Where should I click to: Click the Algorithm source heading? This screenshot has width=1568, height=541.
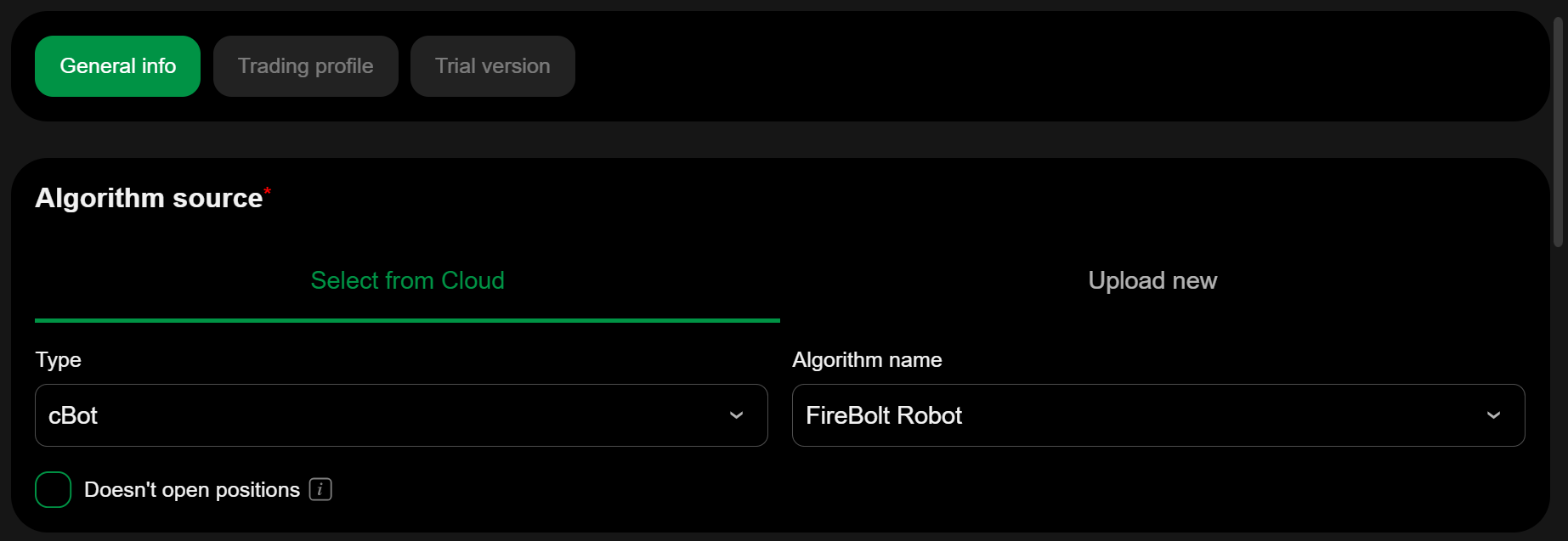coord(149,198)
